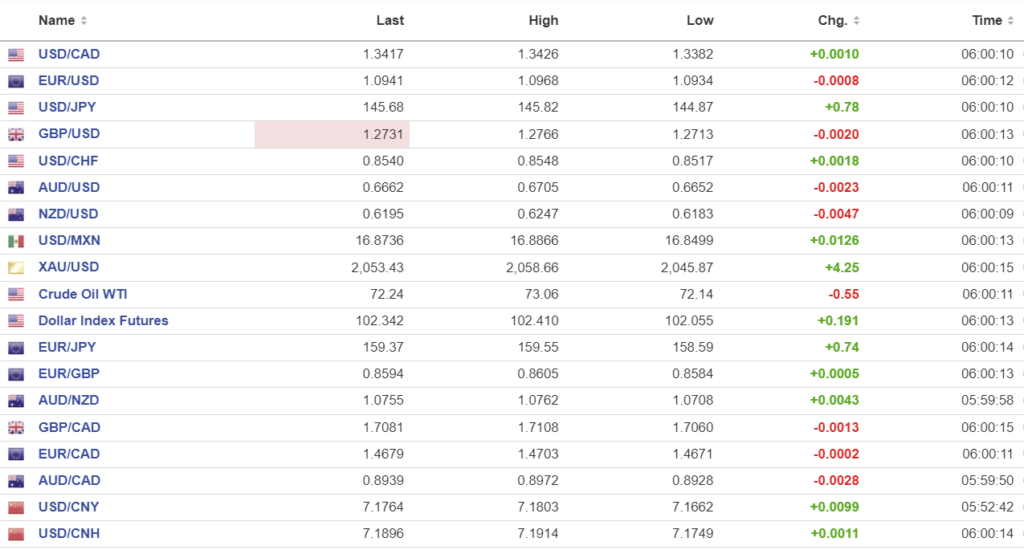Click the Mexico flag icon beside USD/MXN
Screen dimensions: 1024x550
click(16, 241)
